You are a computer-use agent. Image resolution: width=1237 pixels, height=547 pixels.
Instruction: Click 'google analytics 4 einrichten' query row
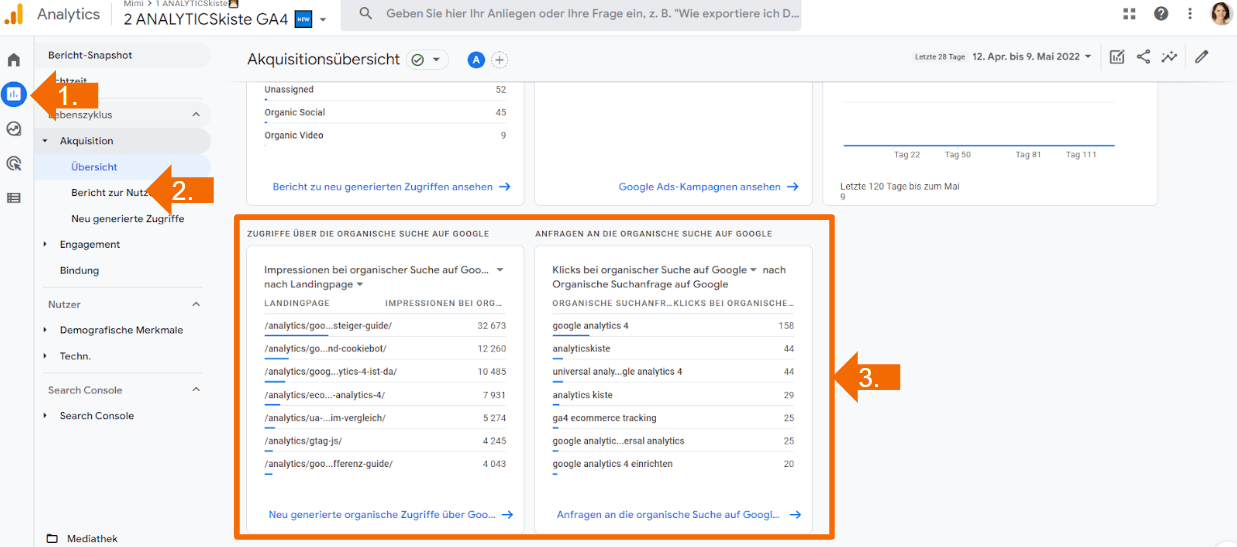(x=673, y=464)
